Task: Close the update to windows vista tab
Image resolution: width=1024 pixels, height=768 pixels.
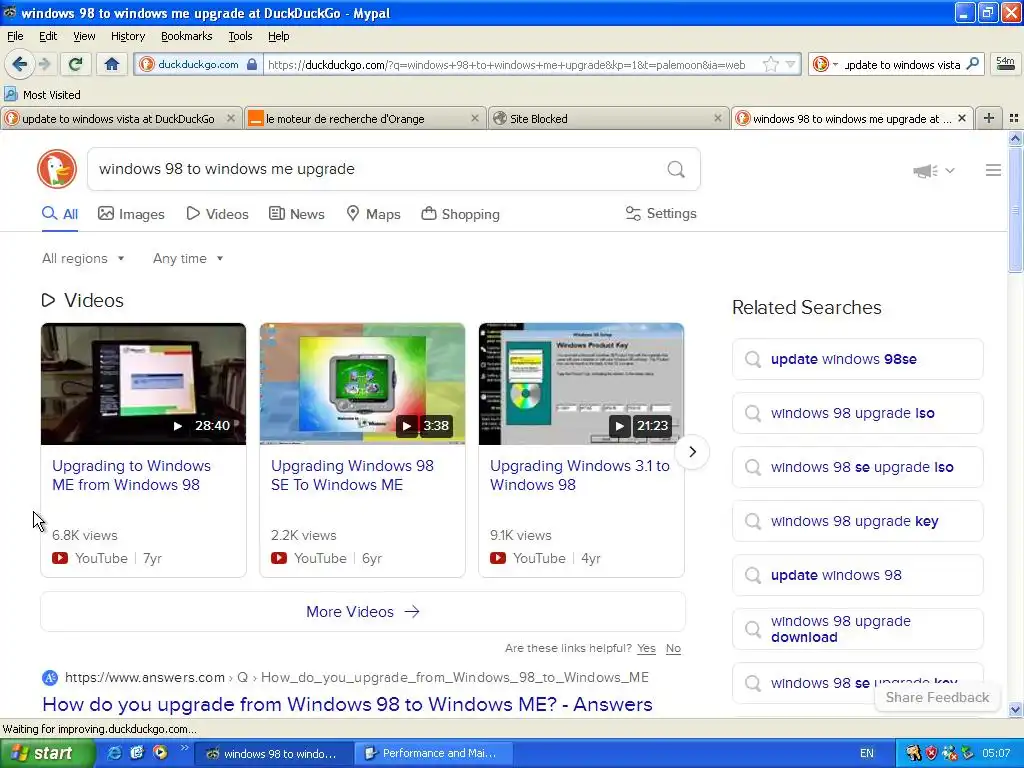Action: (x=231, y=118)
